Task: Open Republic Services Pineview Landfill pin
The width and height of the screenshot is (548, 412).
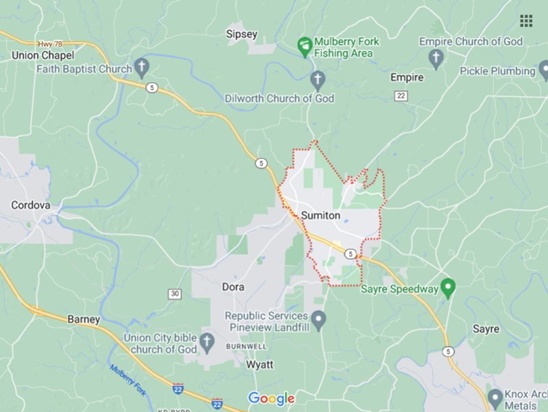Action: 318,321
